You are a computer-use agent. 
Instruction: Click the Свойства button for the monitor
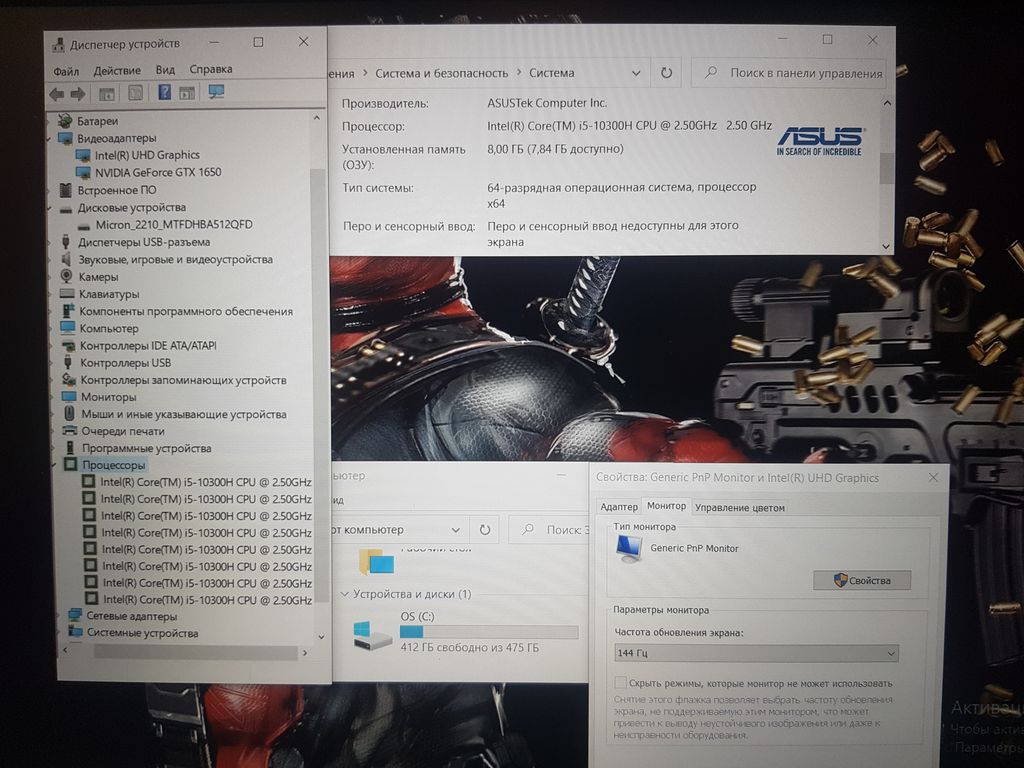pyautogui.click(x=861, y=580)
